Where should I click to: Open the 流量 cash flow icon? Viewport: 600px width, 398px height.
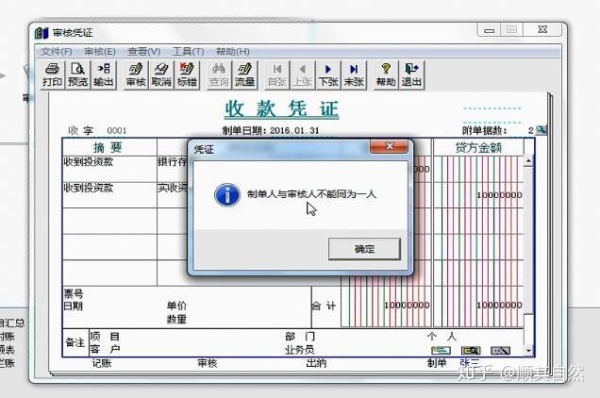tap(245, 75)
